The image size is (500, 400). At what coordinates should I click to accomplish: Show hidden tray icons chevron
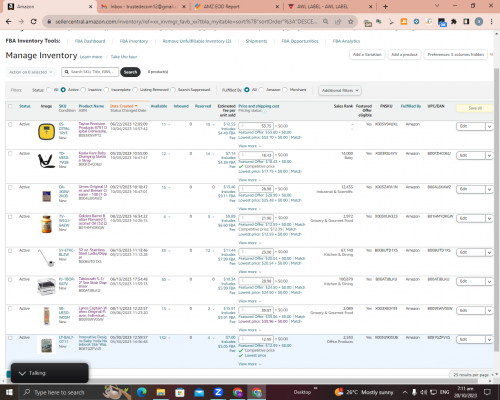405,392
